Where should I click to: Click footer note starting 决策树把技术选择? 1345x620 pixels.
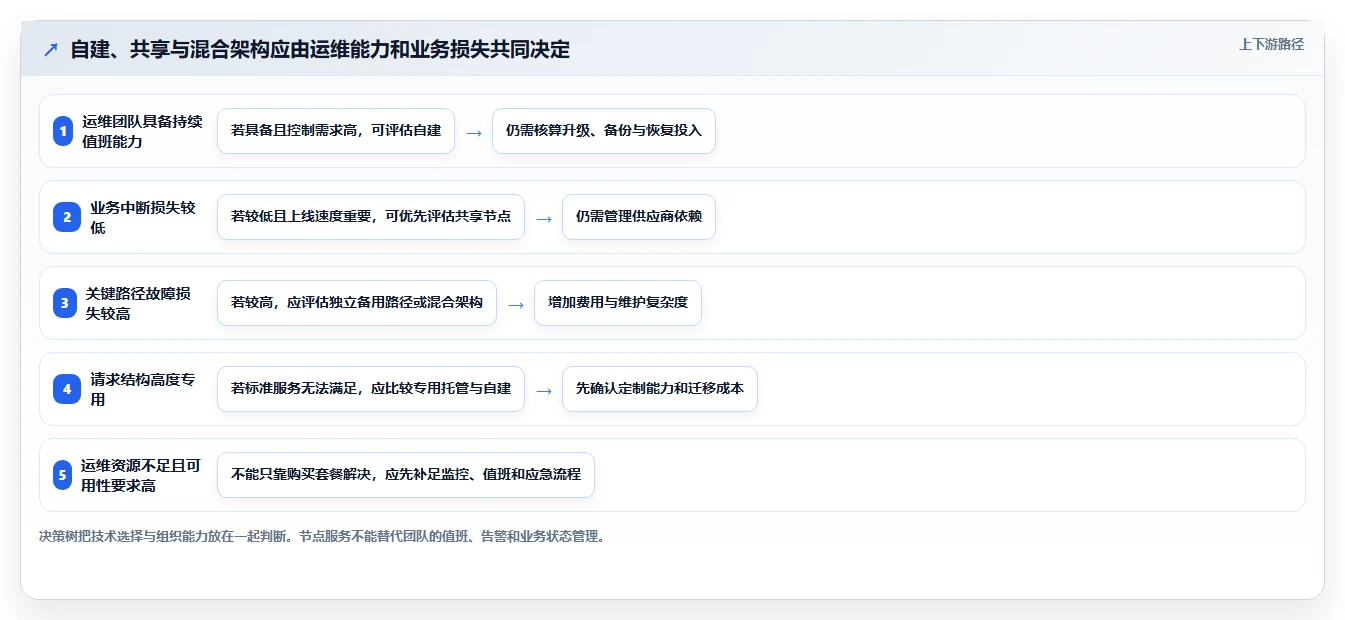pos(322,536)
